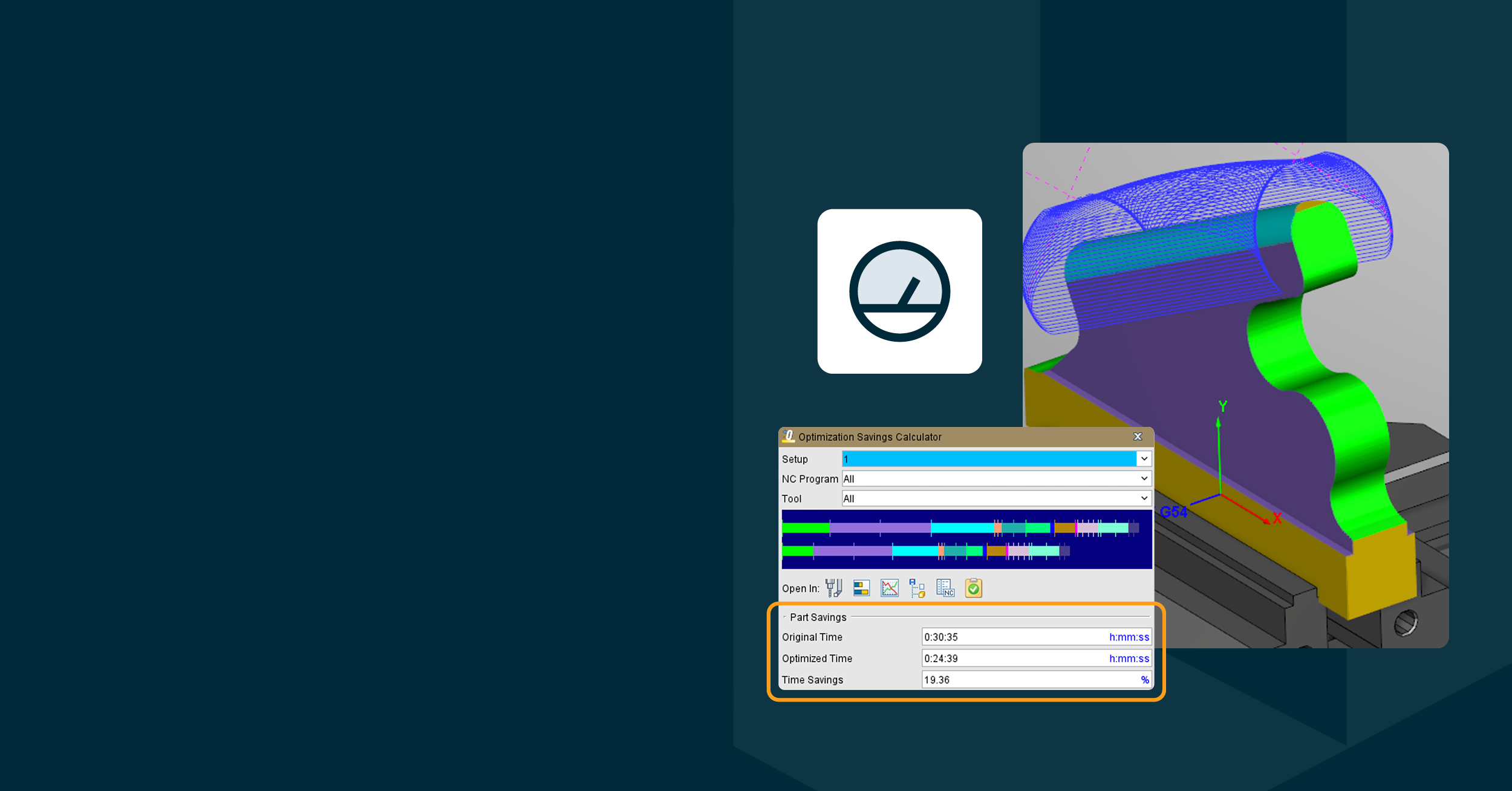The height and width of the screenshot is (791, 1512).
Task: Expand the Setup dropdown
Action: click(x=1144, y=458)
